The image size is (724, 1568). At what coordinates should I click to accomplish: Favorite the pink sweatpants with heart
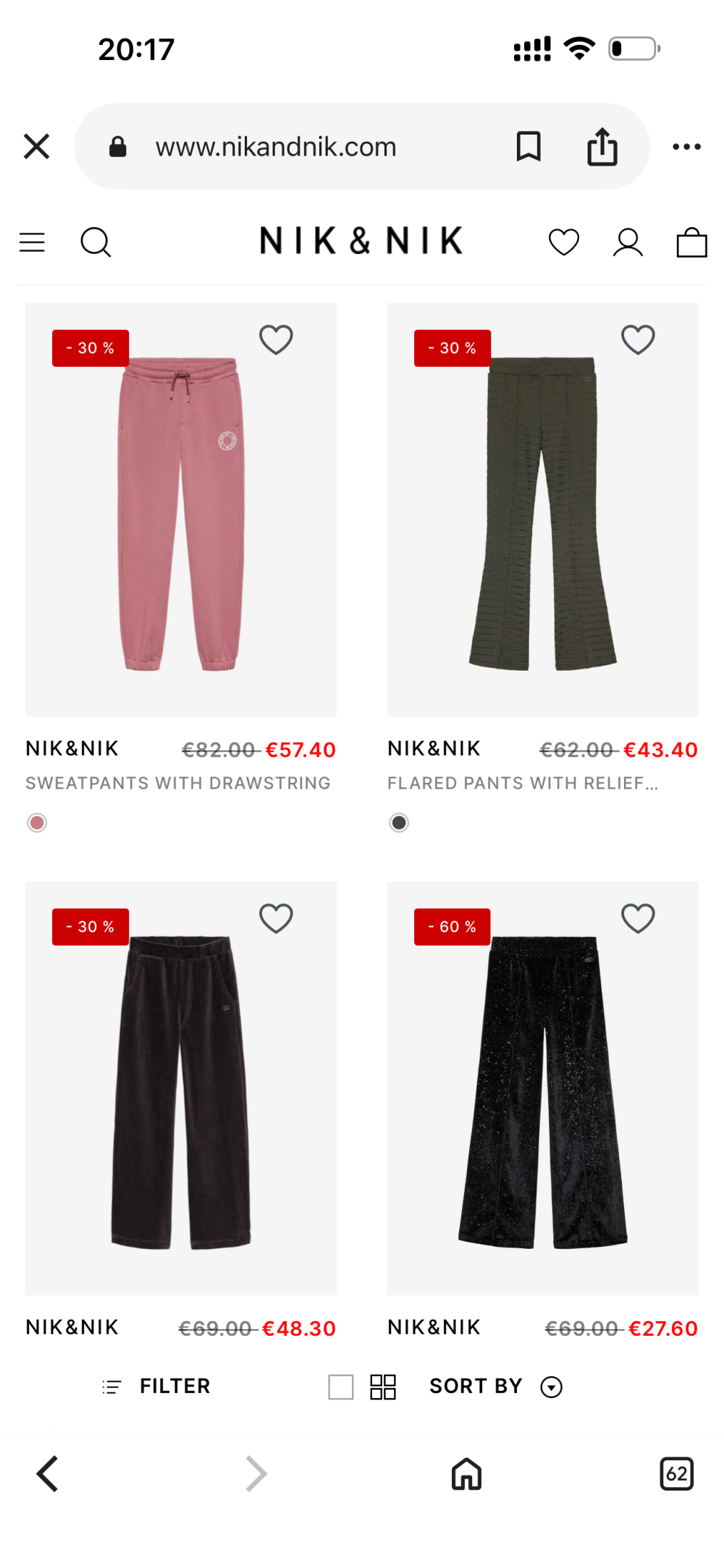tap(276, 339)
